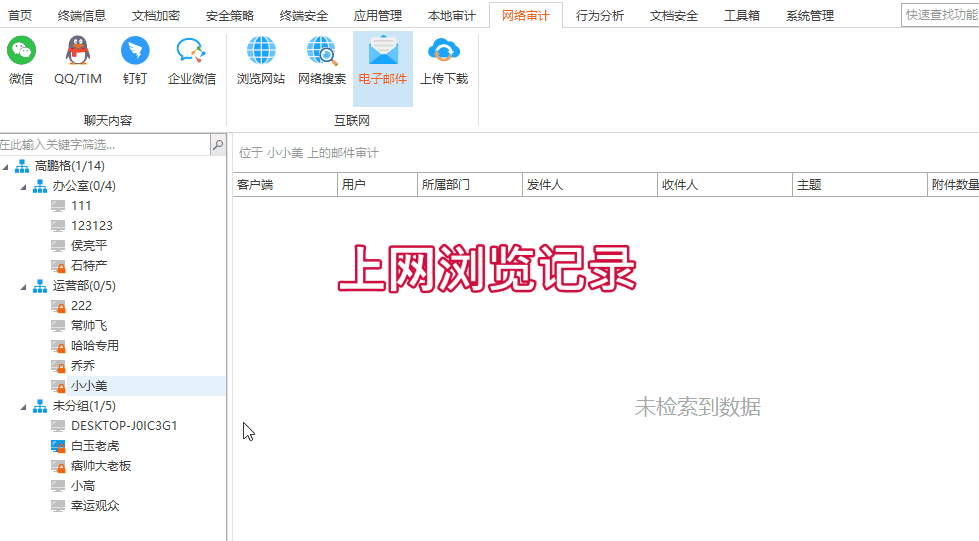Switch to the 行为分析 tab
This screenshot has height=541, width=979.
[600, 15]
